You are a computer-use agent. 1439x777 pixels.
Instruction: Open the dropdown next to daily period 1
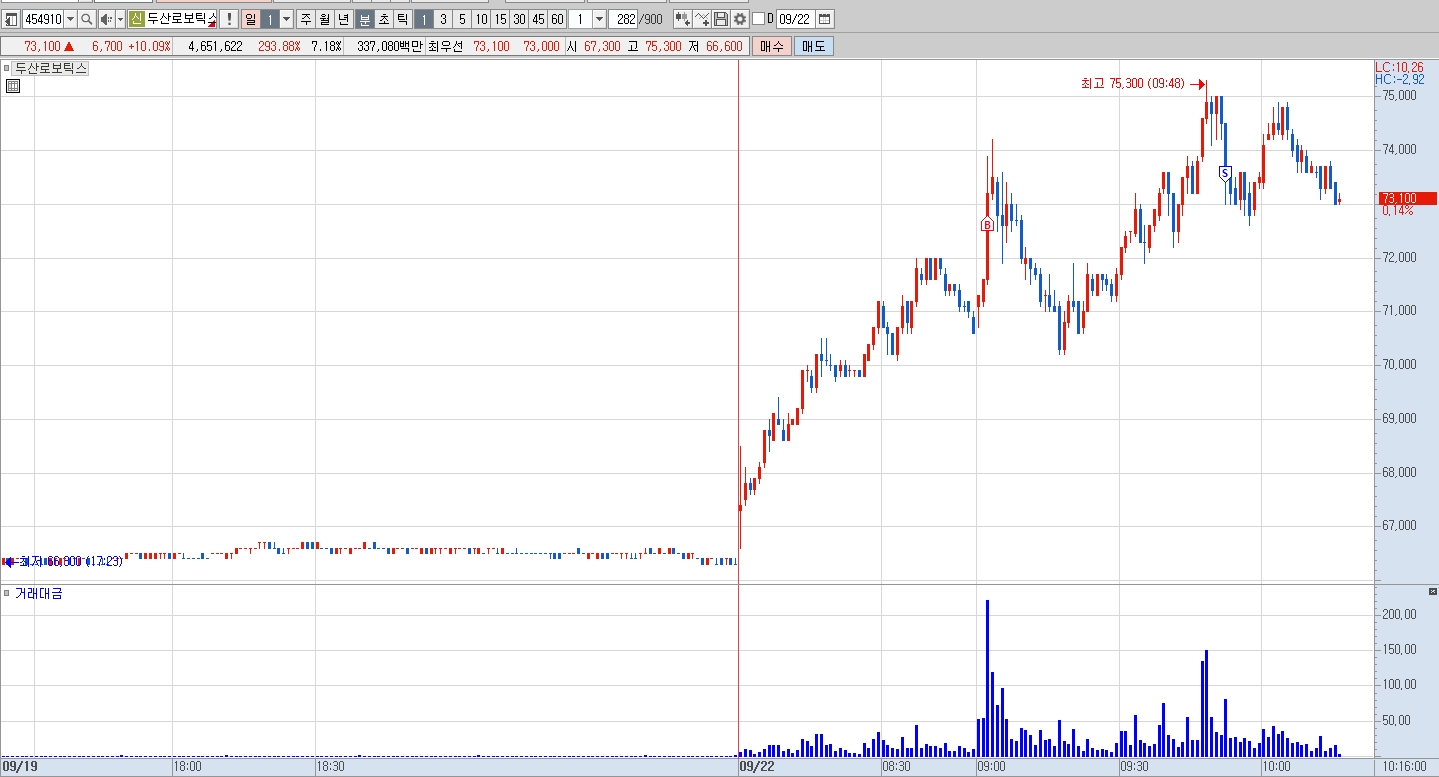[287, 19]
